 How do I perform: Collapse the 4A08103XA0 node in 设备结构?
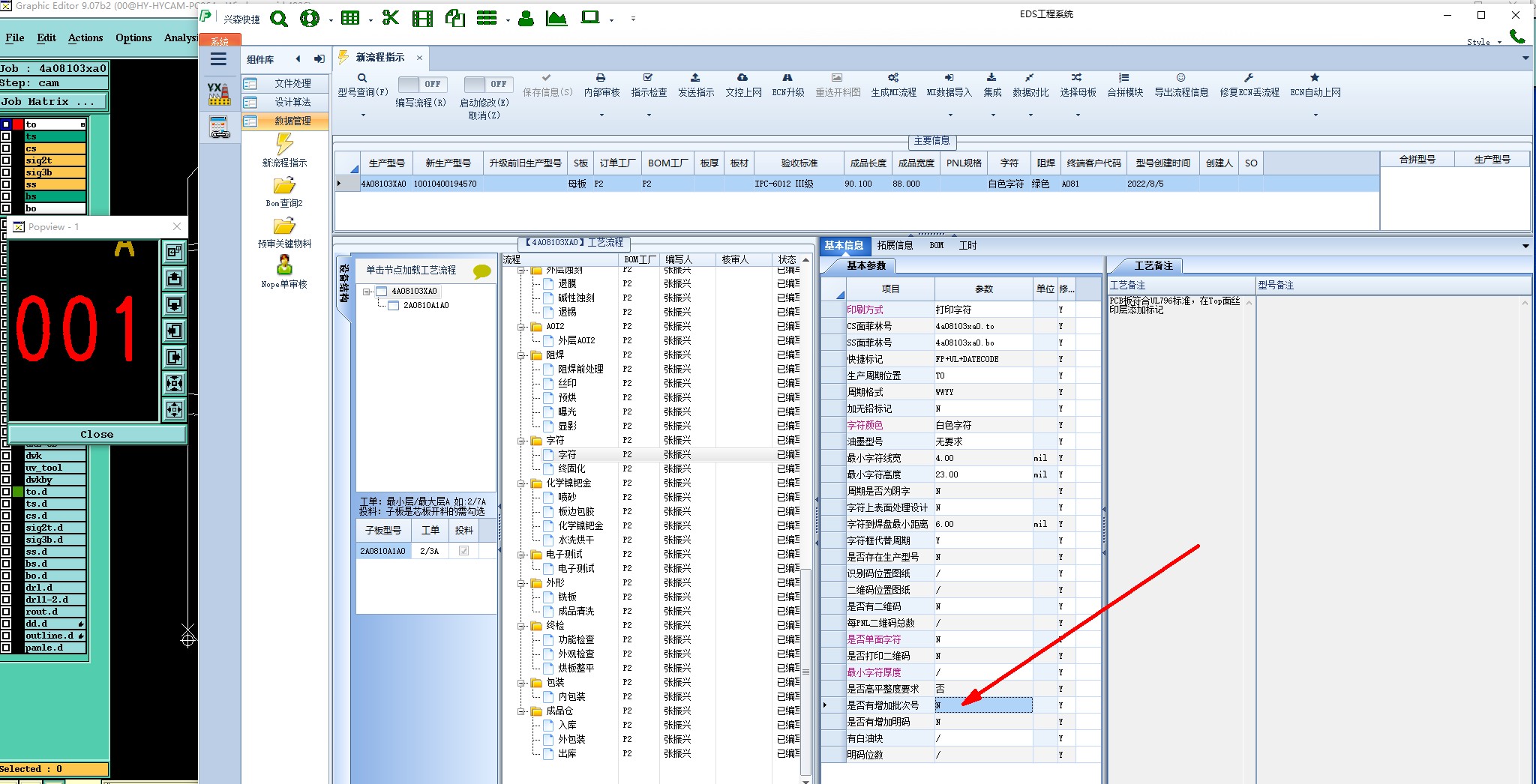(x=367, y=292)
